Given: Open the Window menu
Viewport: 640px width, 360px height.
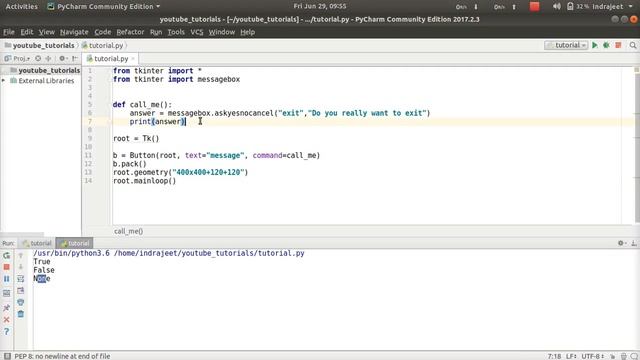Looking at the screenshot, I should coord(222,32).
